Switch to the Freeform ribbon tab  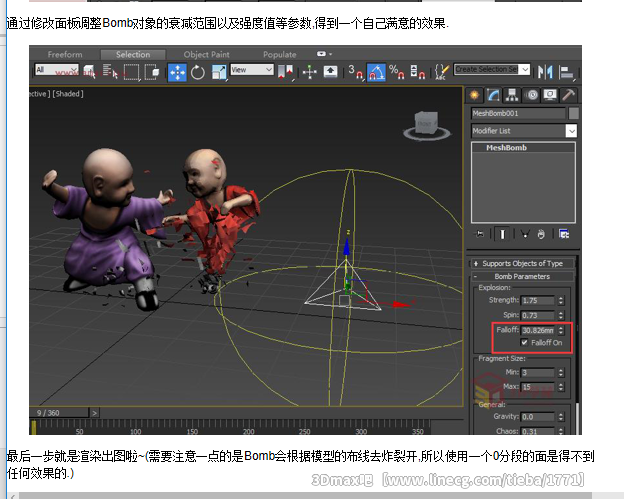(65, 55)
